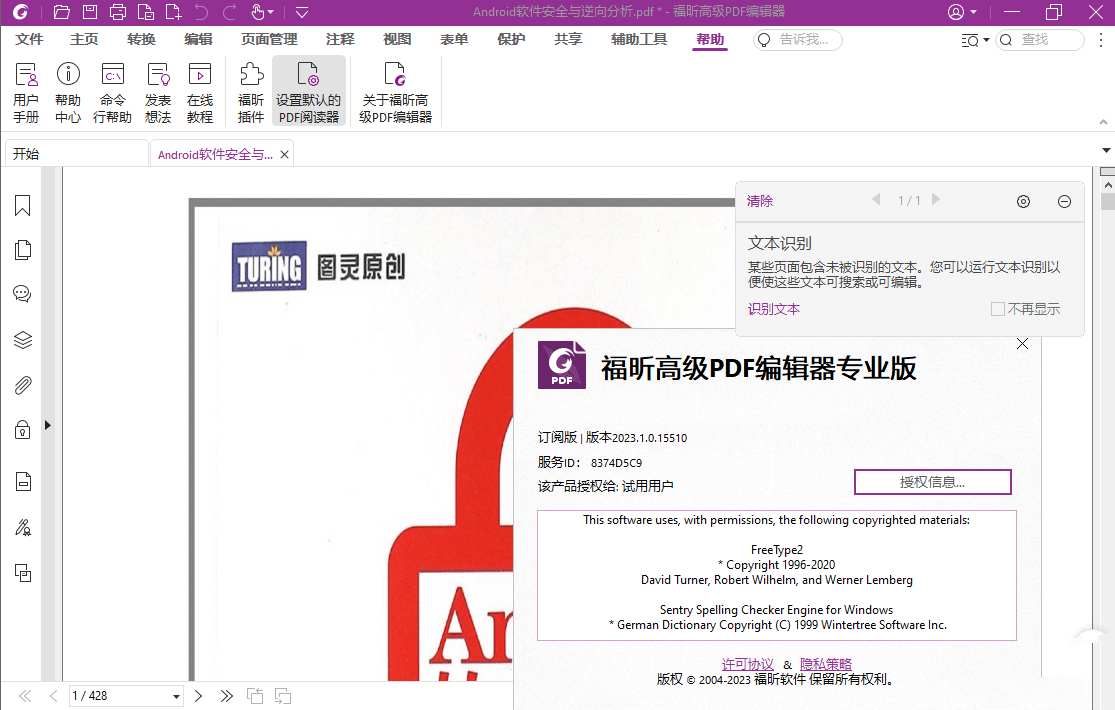This screenshot has height=710, width=1115.
Task: Click the 发表想法 feedback icon
Action: coord(157,90)
